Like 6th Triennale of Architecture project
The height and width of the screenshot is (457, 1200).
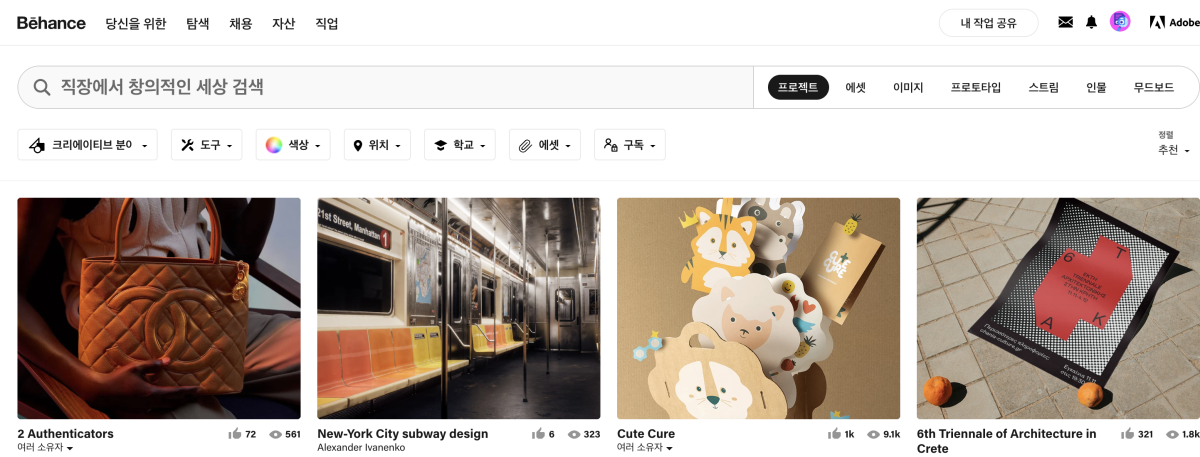click(1128, 434)
